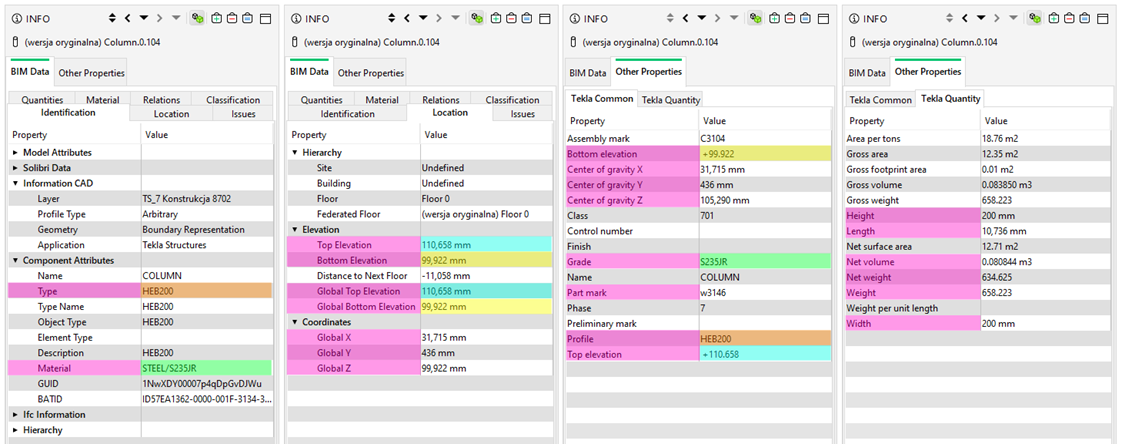
Task: Remove from selection basket in the Location panel
Action: [x=512, y=18]
